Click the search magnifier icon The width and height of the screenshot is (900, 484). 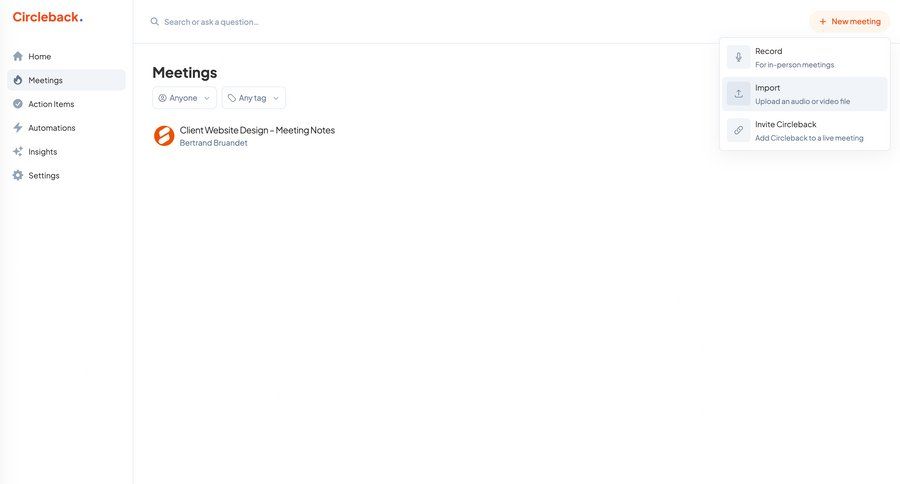[x=155, y=22]
